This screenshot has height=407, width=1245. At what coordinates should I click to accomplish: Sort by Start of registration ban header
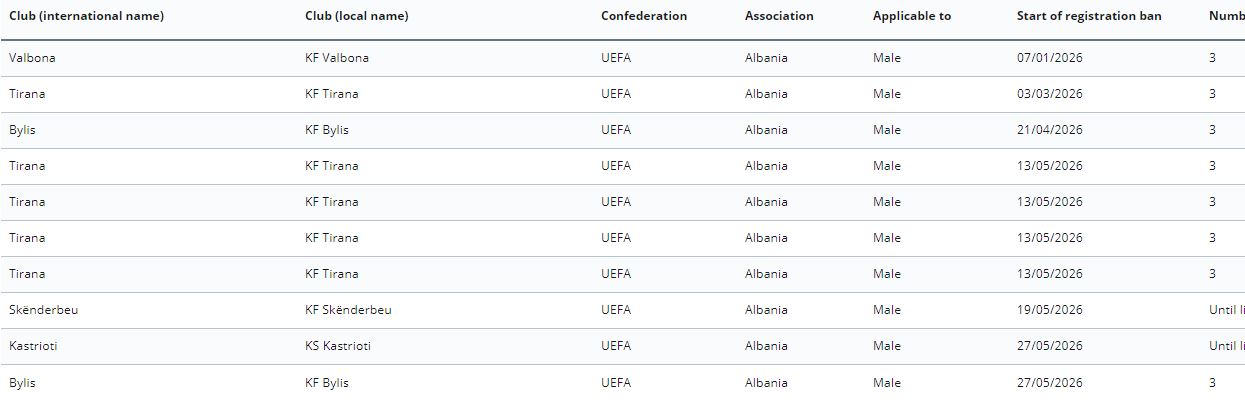pos(1103,16)
